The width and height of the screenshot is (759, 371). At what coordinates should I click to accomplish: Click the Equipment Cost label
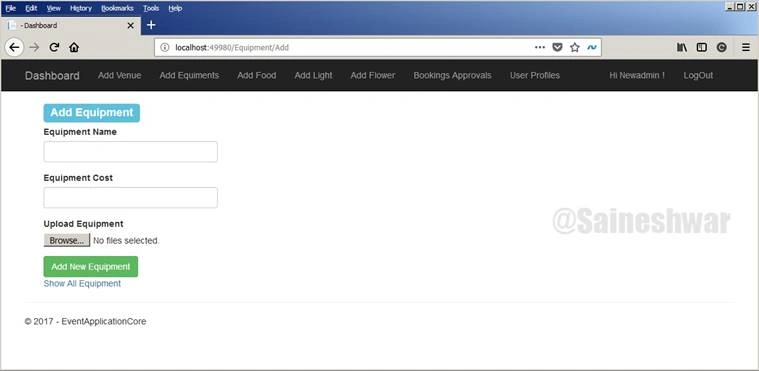(78, 178)
